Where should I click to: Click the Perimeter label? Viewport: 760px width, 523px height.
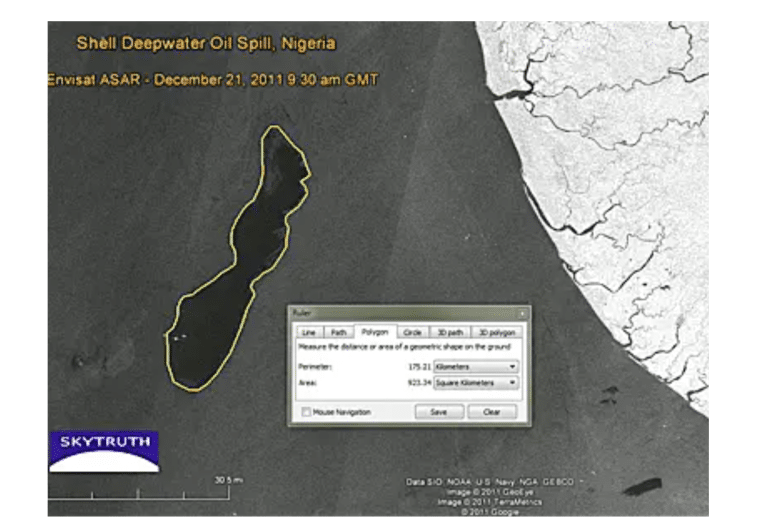(315, 367)
